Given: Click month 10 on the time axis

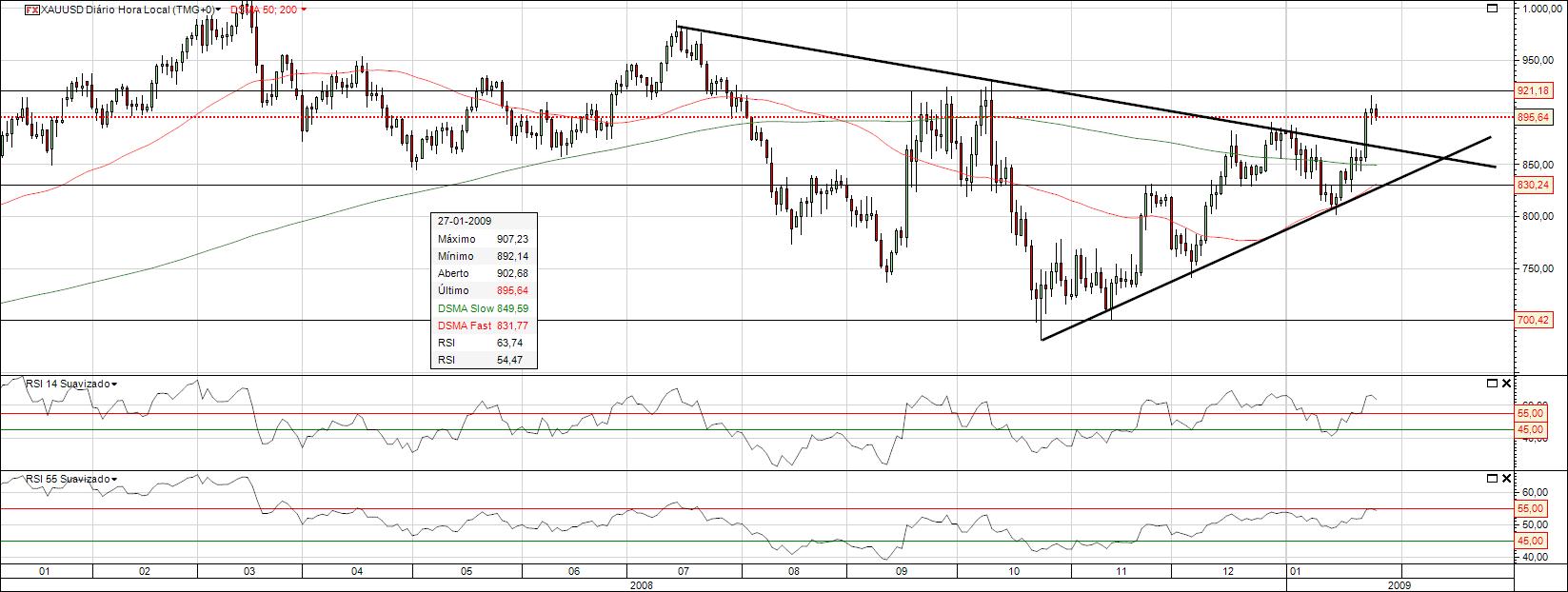Looking at the screenshot, I should pyautogui.click(x=1013, y=572).
